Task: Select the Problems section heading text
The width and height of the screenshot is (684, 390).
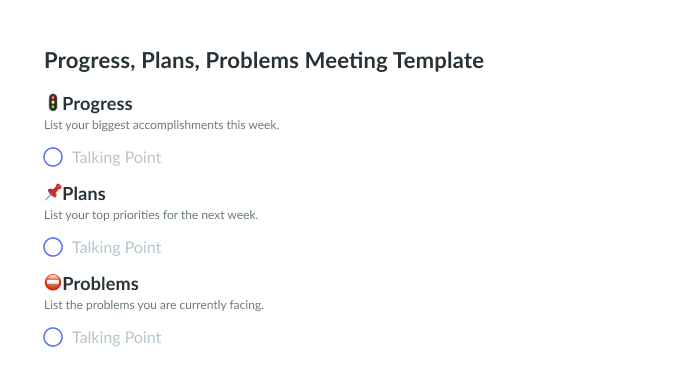Action: [100, 284]
